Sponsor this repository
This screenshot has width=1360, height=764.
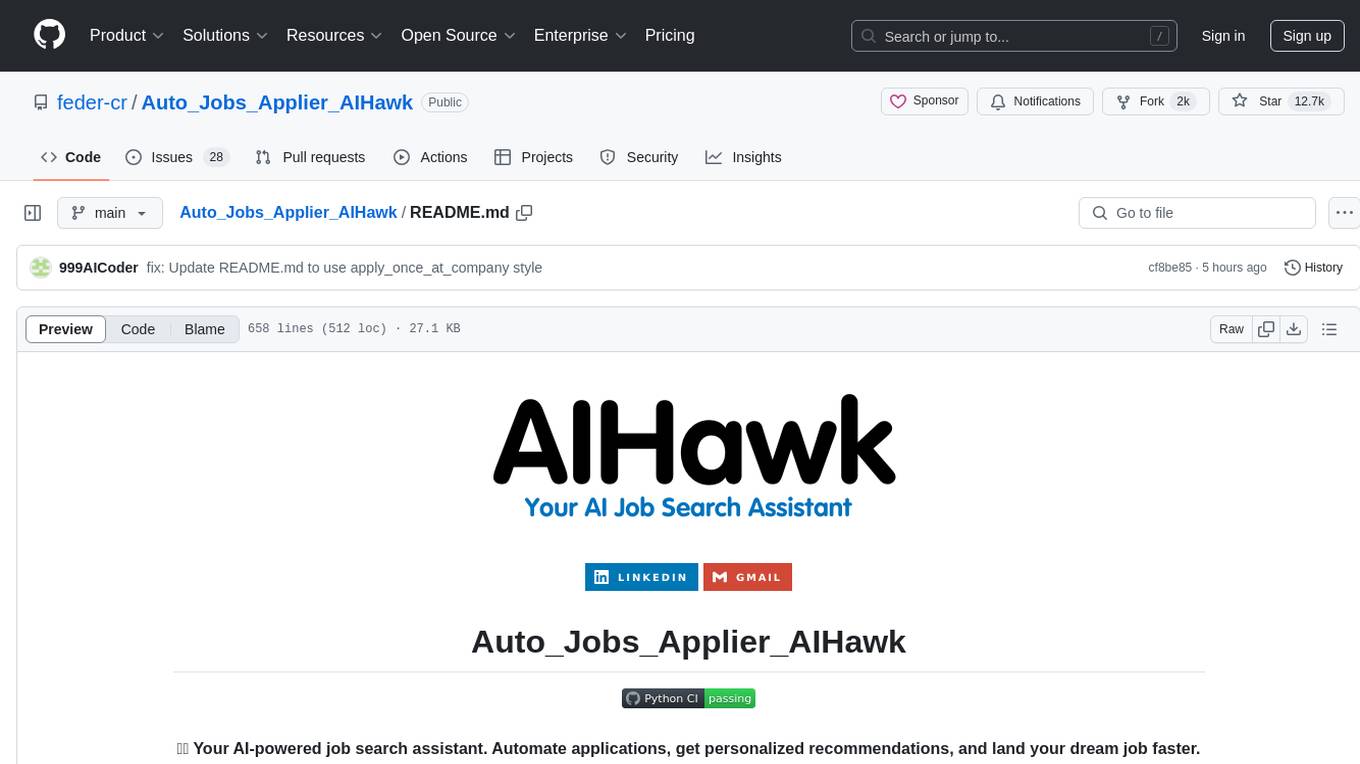click(925, 101)
